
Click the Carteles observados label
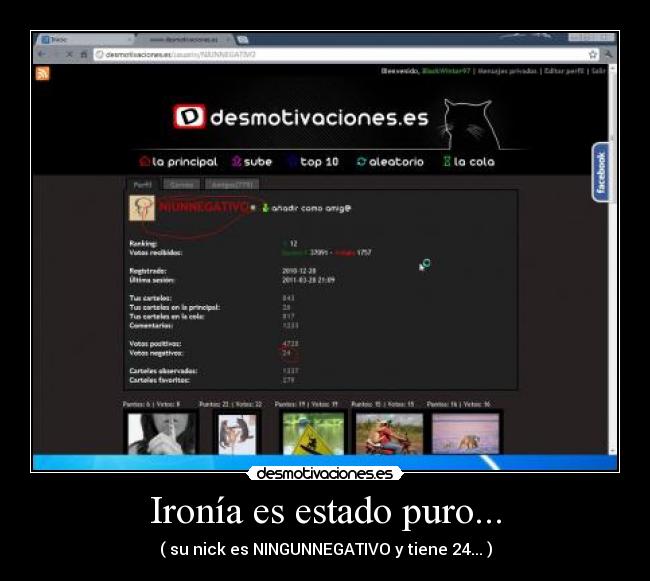(163, 371)
